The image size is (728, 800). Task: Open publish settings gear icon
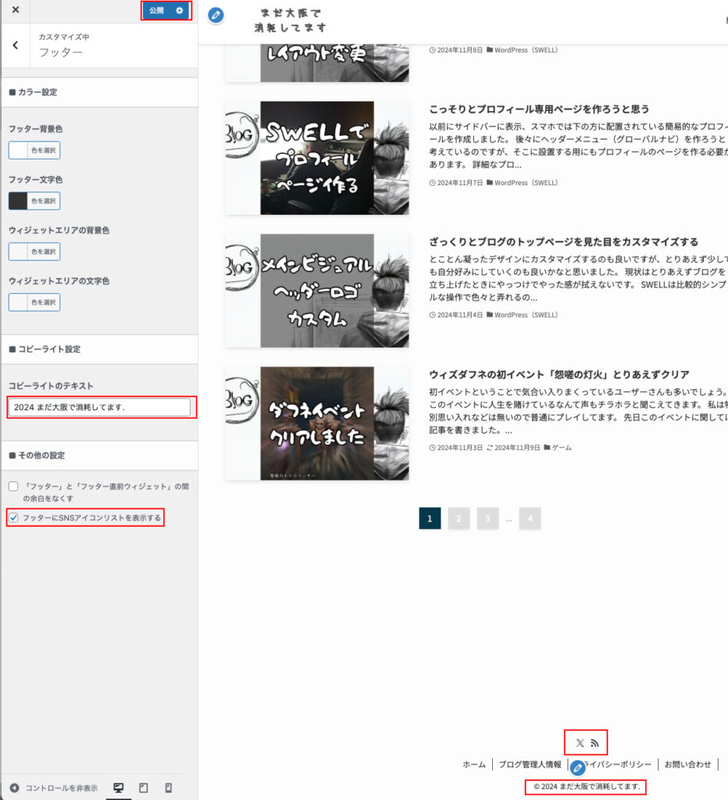(x=180, y=10)
